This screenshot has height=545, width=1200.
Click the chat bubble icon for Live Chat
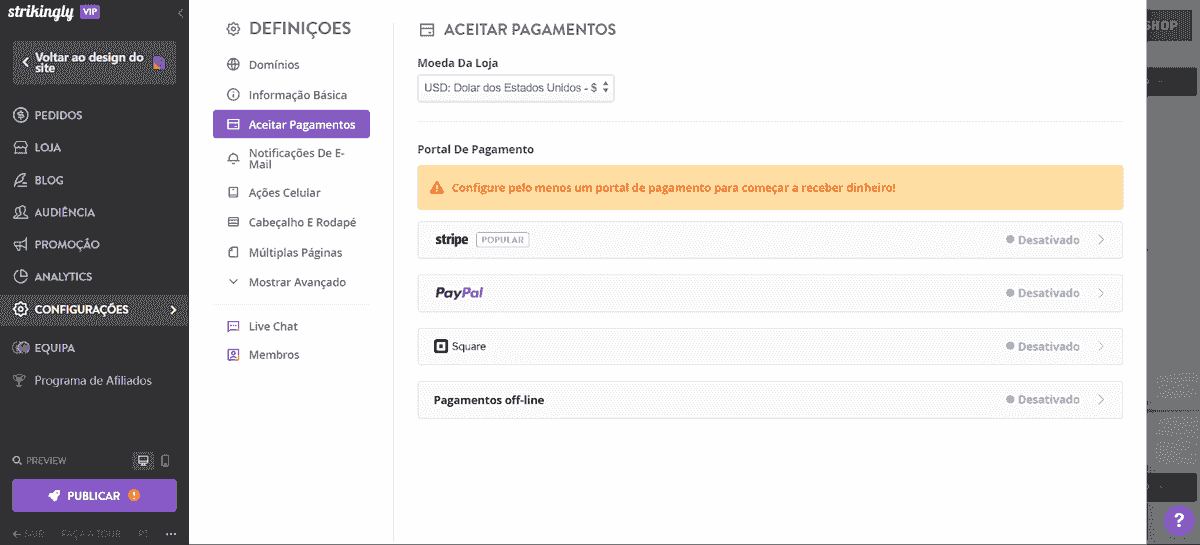(233, 326)
